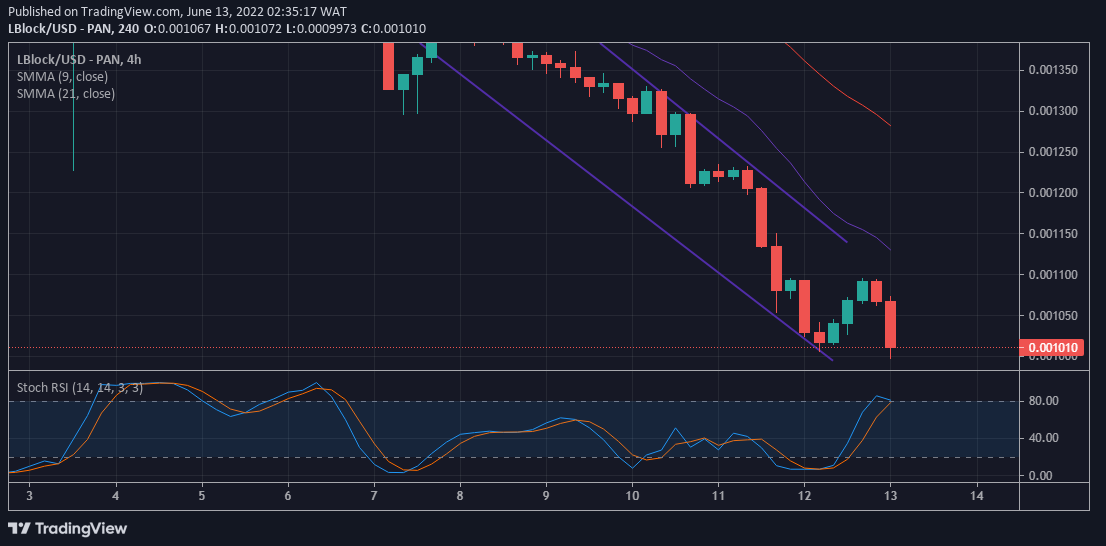1106x546 pixels.
Task: Click the 80.00 Stoch RSI level label
Action: (x=1042, y=401)
